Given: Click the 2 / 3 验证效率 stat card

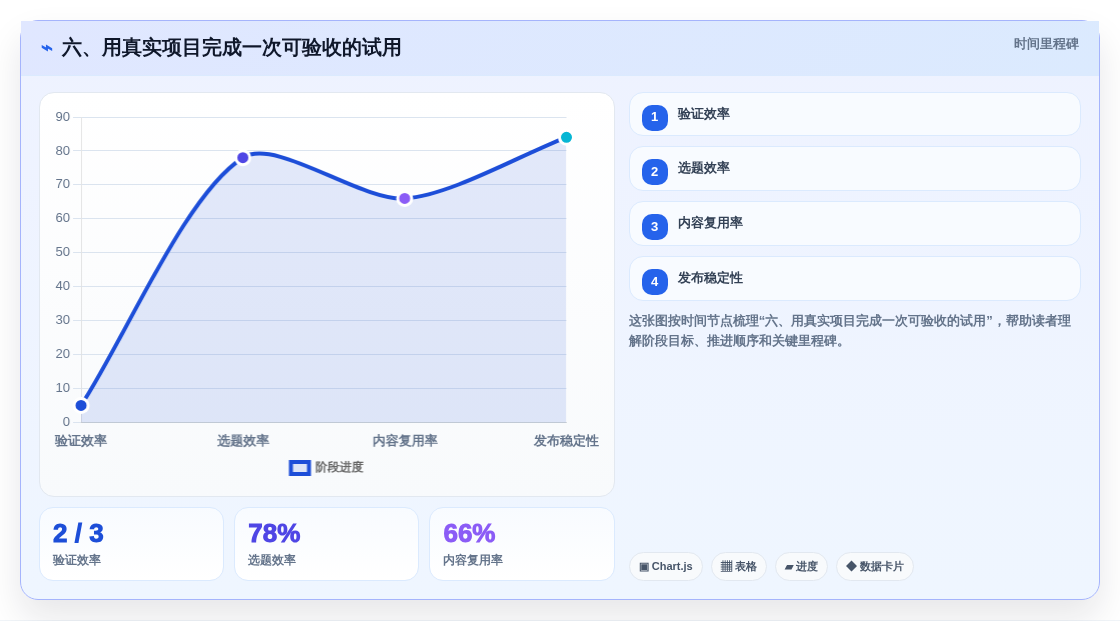Looking at the screenshot, I should (x=131, y=544).
